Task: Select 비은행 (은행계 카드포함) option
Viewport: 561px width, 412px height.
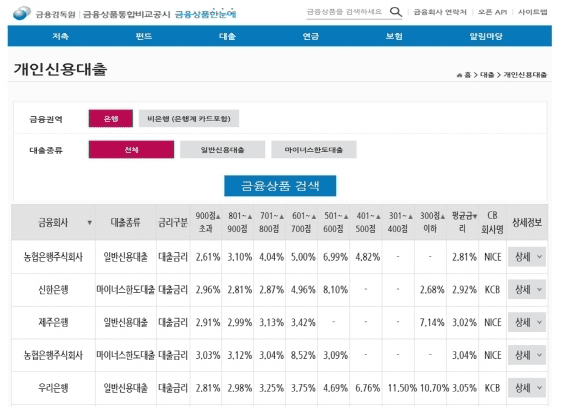Action: pos(189,118)
